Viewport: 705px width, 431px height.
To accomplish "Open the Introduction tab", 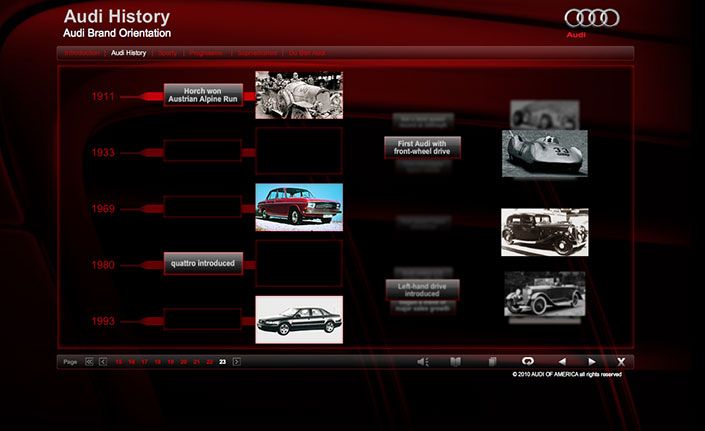I will point(81,53).
